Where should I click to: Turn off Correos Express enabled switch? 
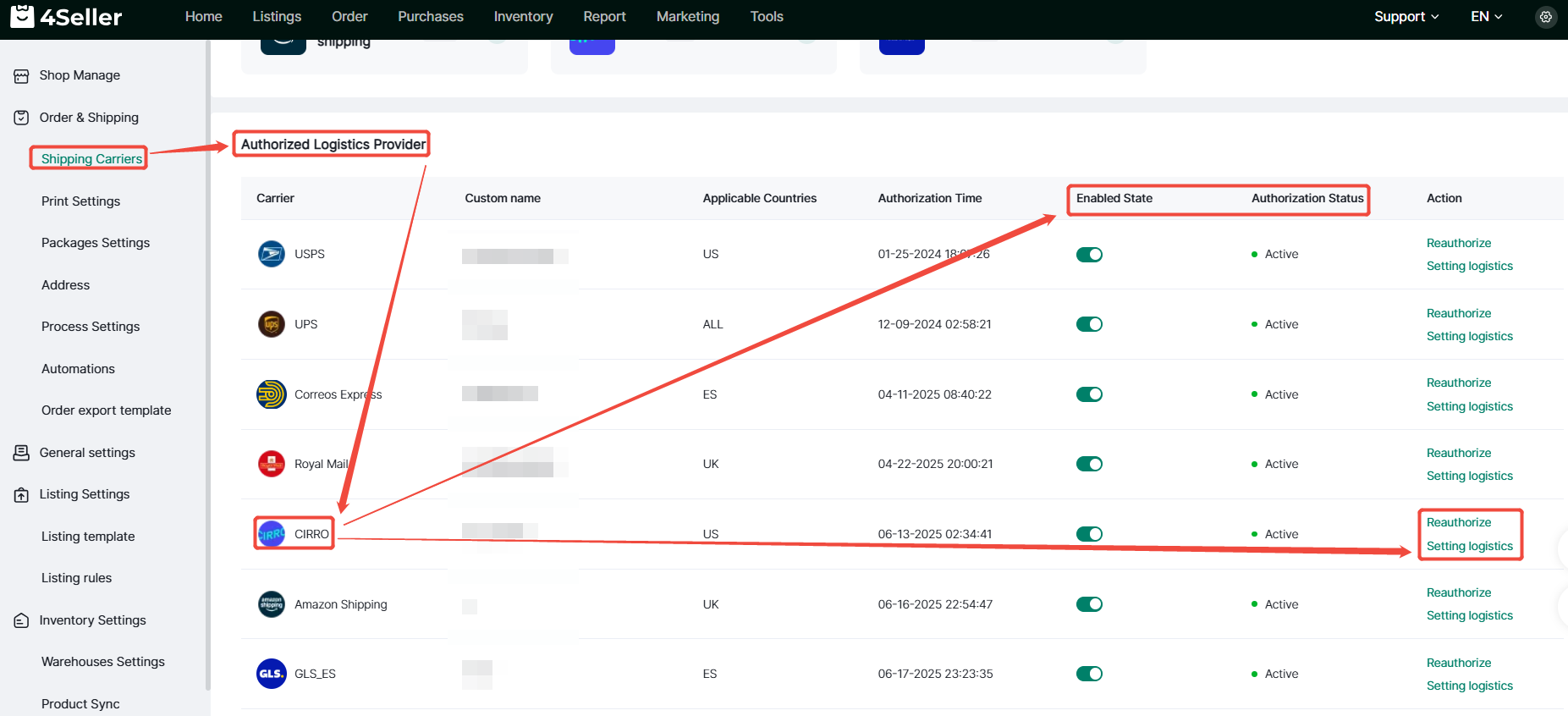pos(1089,394)
